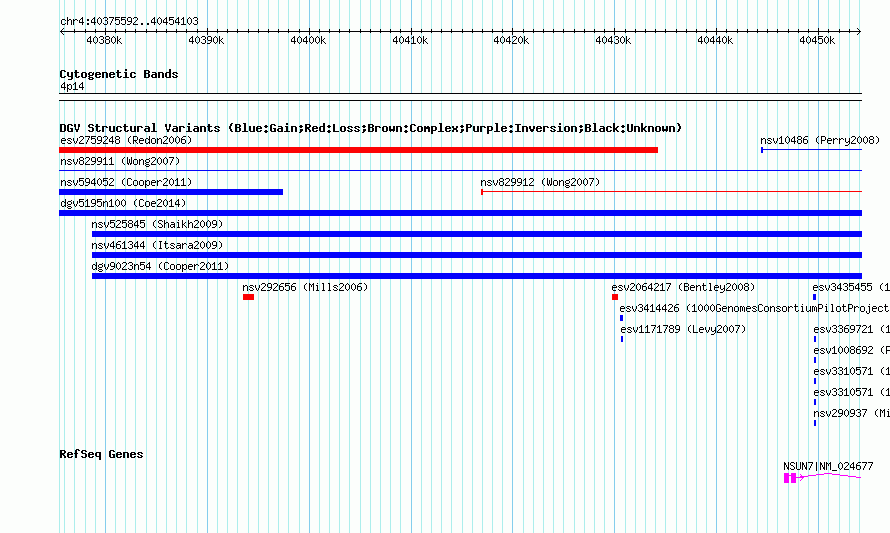
Task: Open the esv3369721 variant label
Action: coord(851,329)
